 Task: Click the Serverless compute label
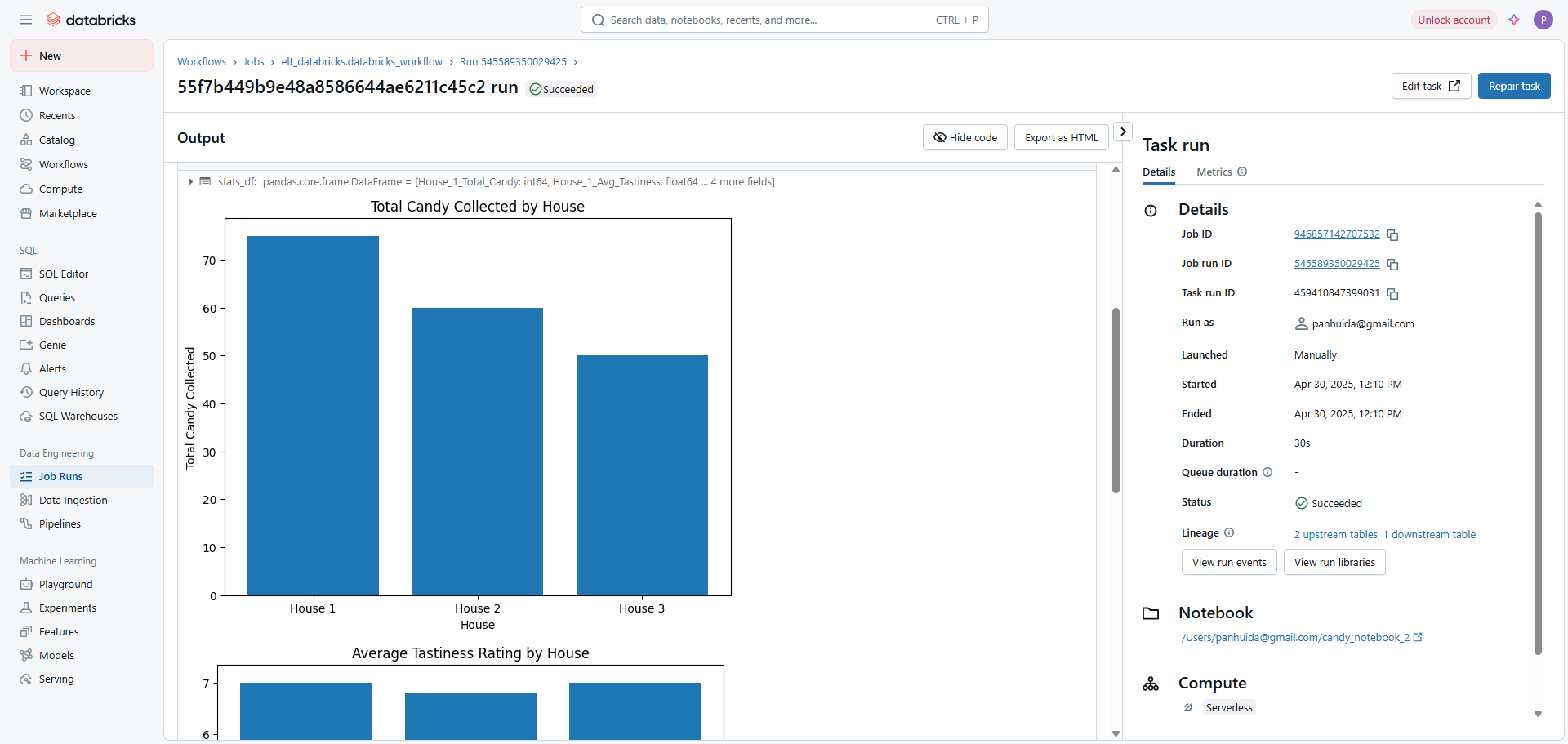tap(1229, 707)
